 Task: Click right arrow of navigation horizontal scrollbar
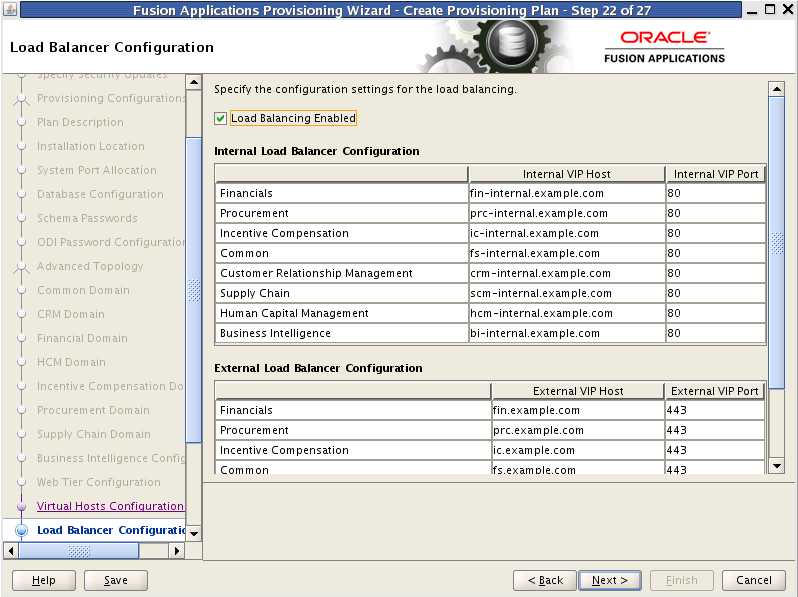point(177,551)
